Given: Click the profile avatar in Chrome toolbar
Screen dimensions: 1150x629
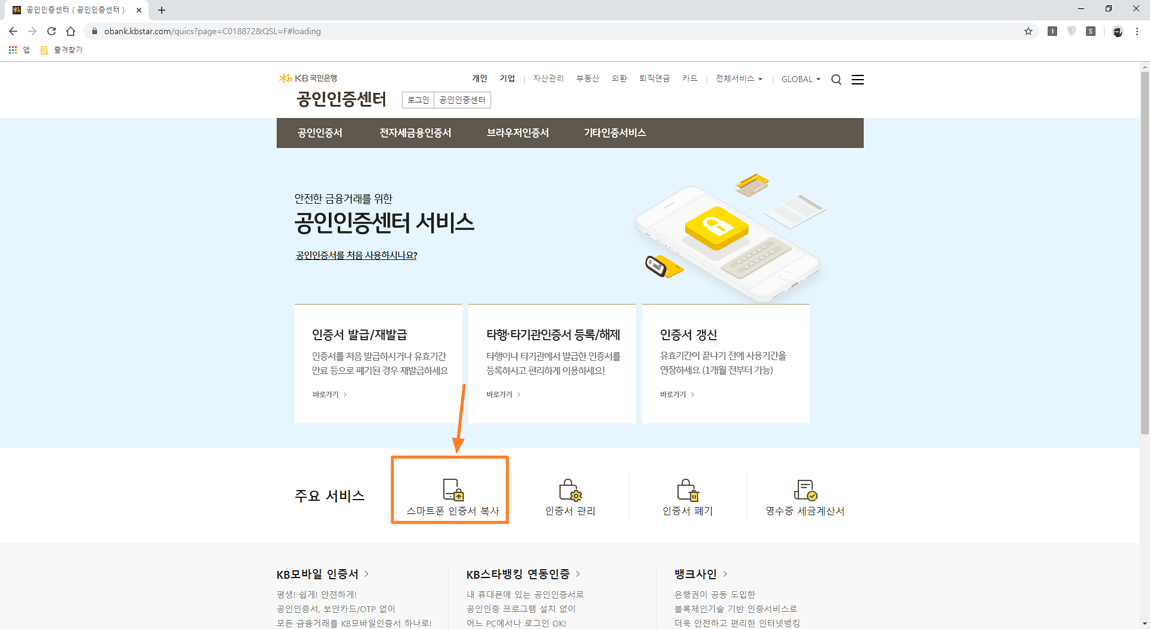Looking at the screenshot, I should [x=1117, y=31].
